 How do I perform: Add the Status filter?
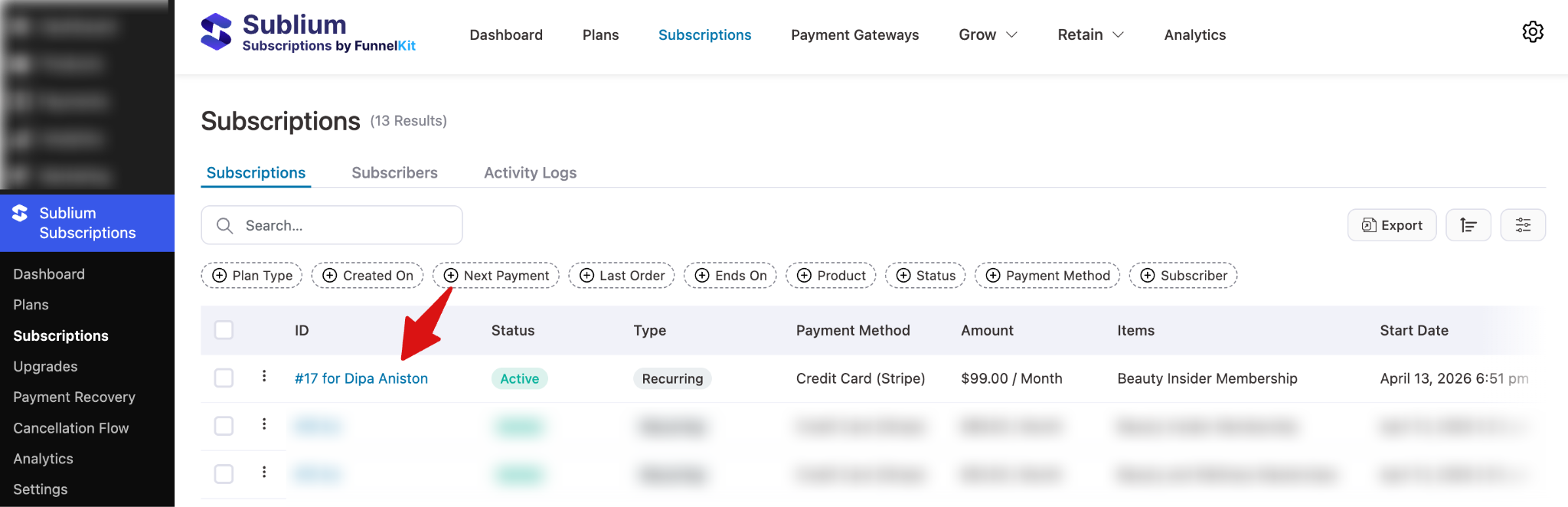926,276
